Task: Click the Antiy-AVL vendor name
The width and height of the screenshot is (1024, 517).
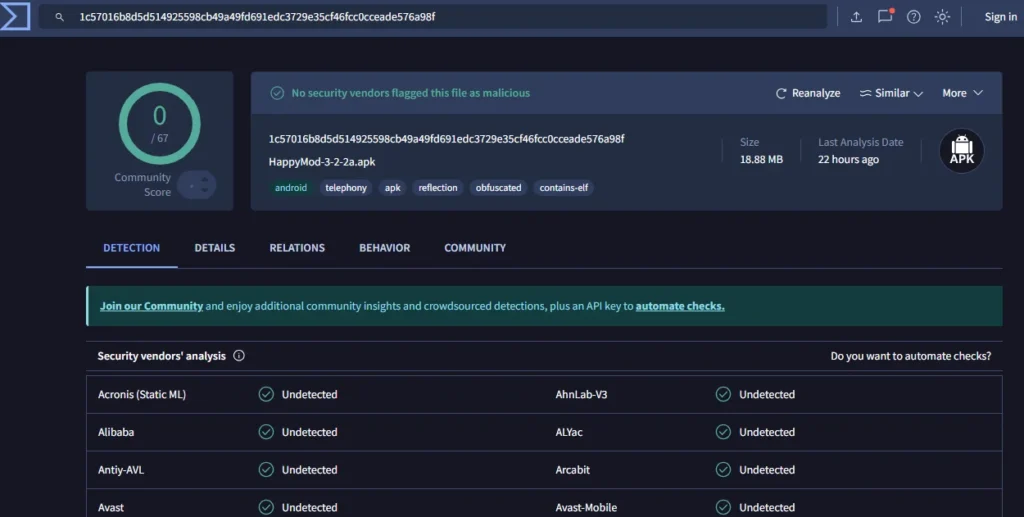Action: point(121,470)
